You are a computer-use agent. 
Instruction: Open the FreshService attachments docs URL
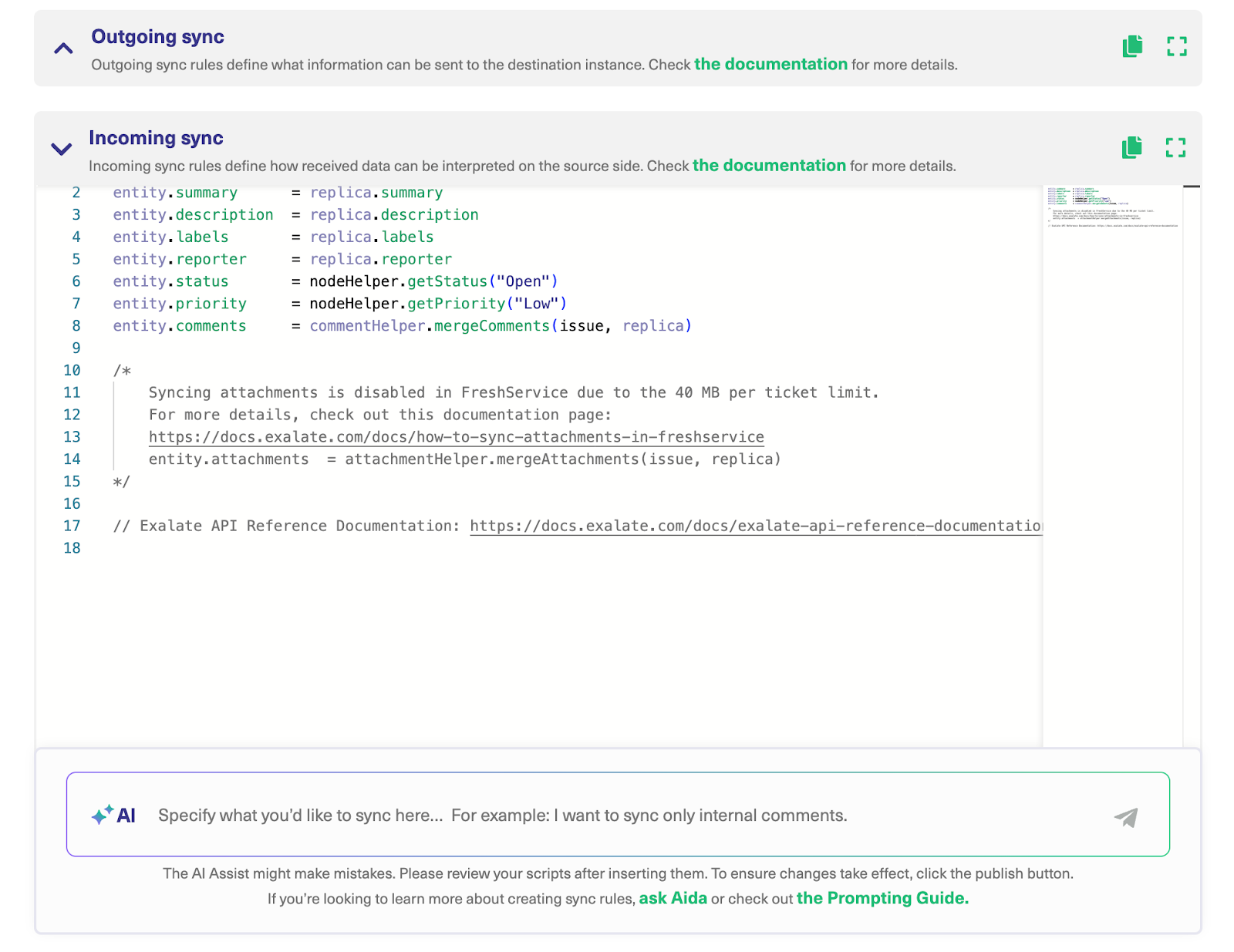pos(456,437)
